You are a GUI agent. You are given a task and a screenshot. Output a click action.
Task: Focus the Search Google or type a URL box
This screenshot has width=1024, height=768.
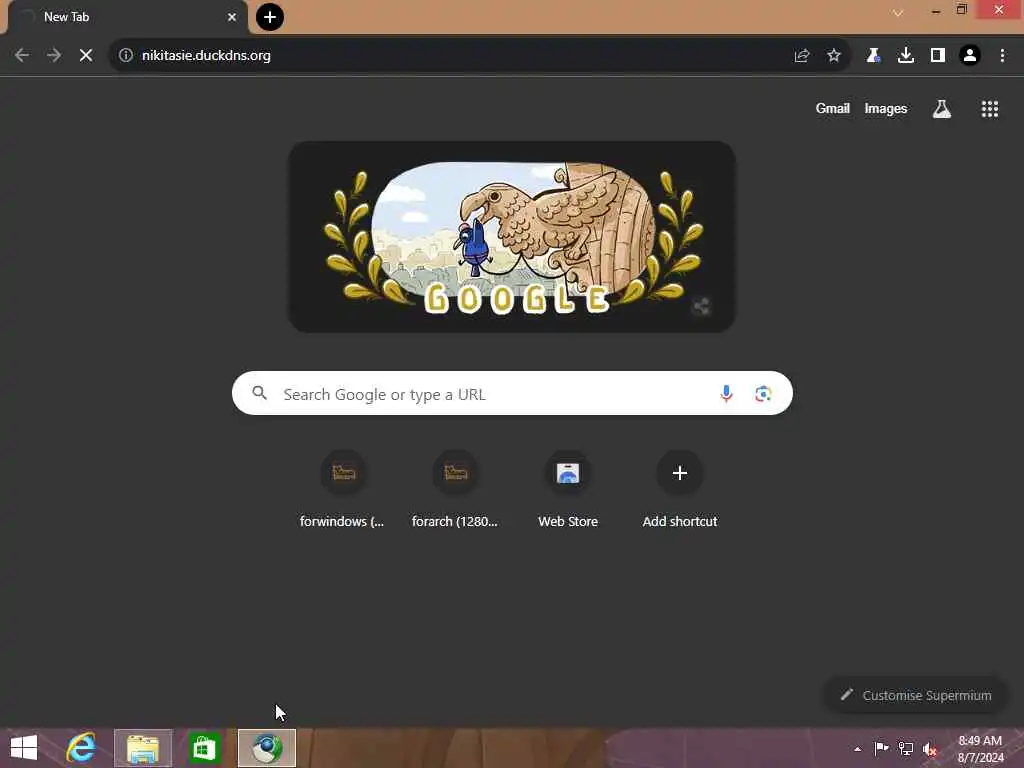pyautogui.click(x=512, y=394)
